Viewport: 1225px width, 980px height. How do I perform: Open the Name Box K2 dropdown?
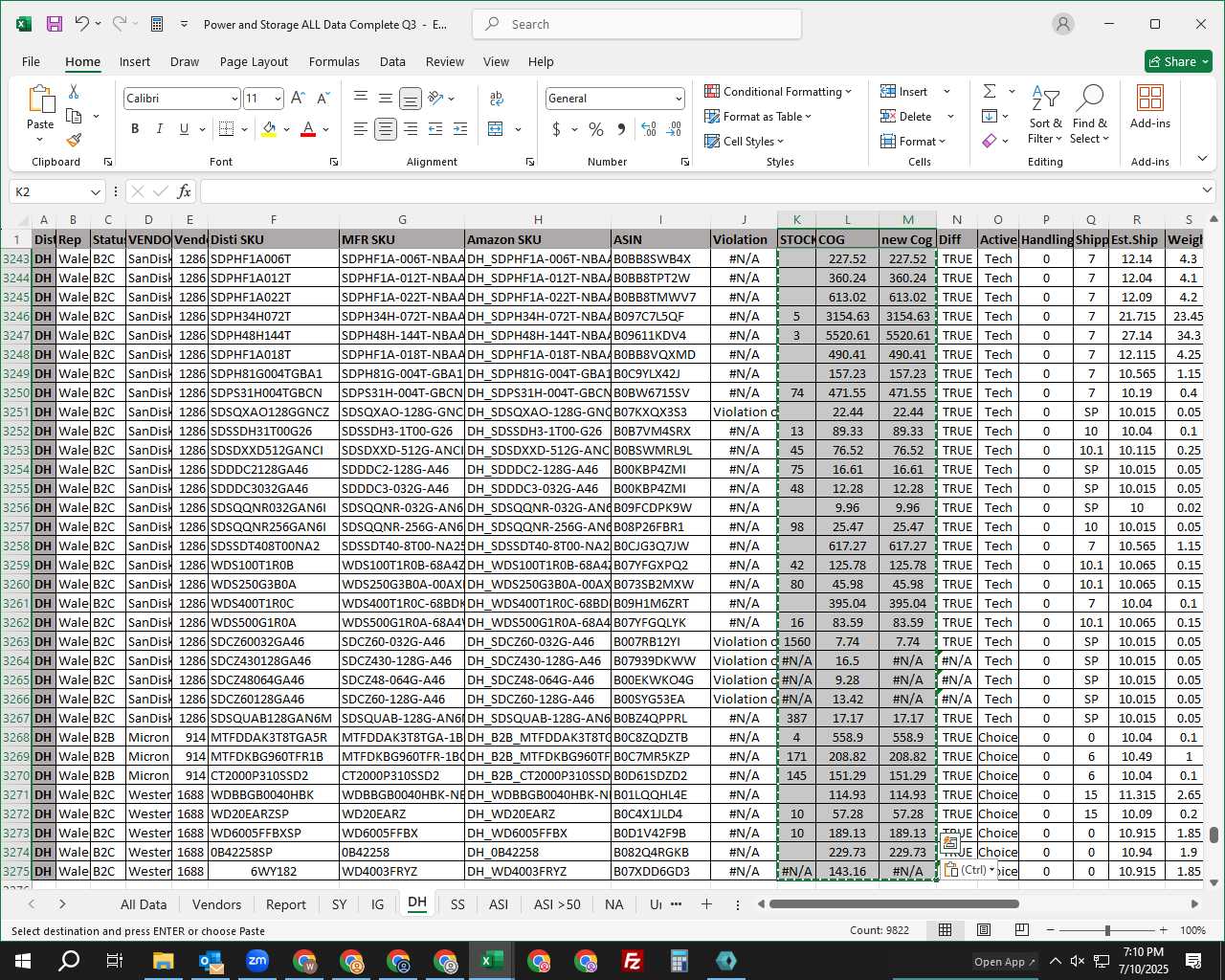[x=95, y=192]
